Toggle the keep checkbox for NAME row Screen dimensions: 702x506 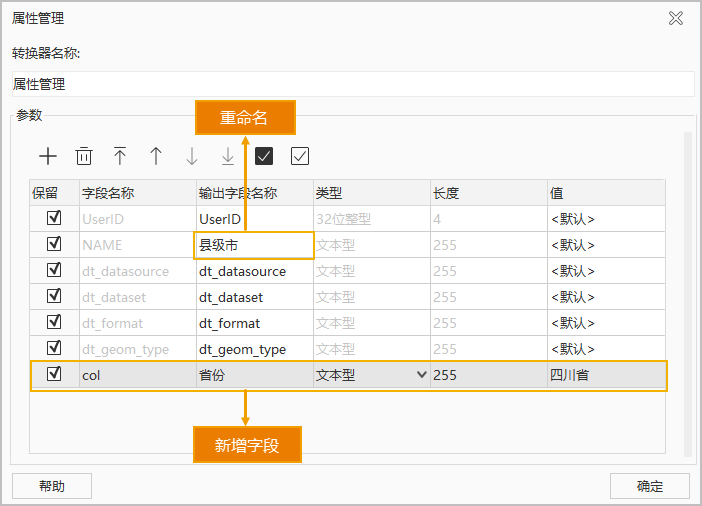54,244
